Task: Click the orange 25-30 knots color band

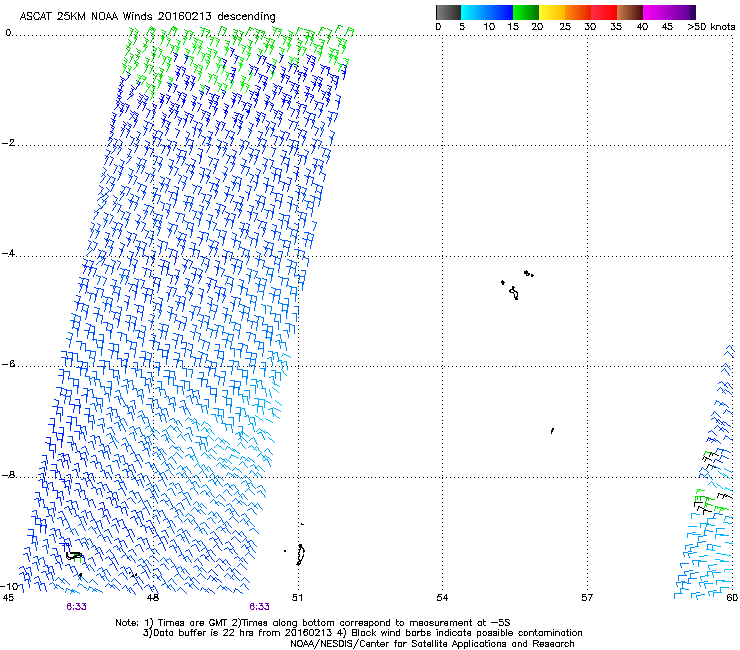Action: pos(578,12)
